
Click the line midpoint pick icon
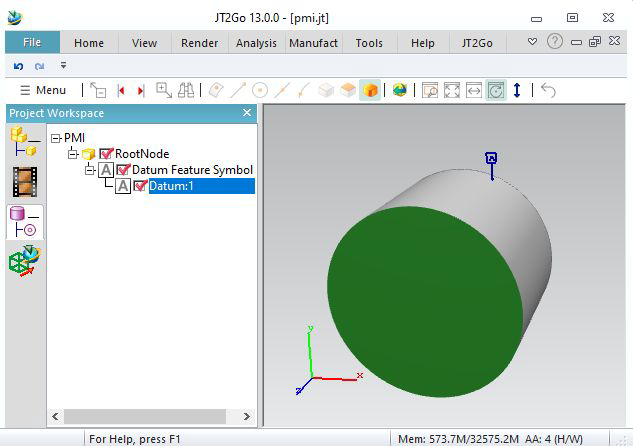(x=282, y=90)
